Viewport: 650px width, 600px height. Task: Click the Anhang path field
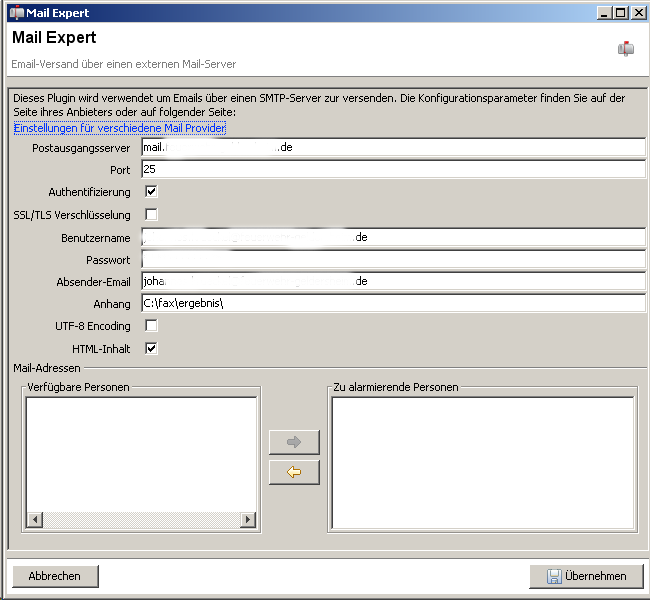point(393,304)
